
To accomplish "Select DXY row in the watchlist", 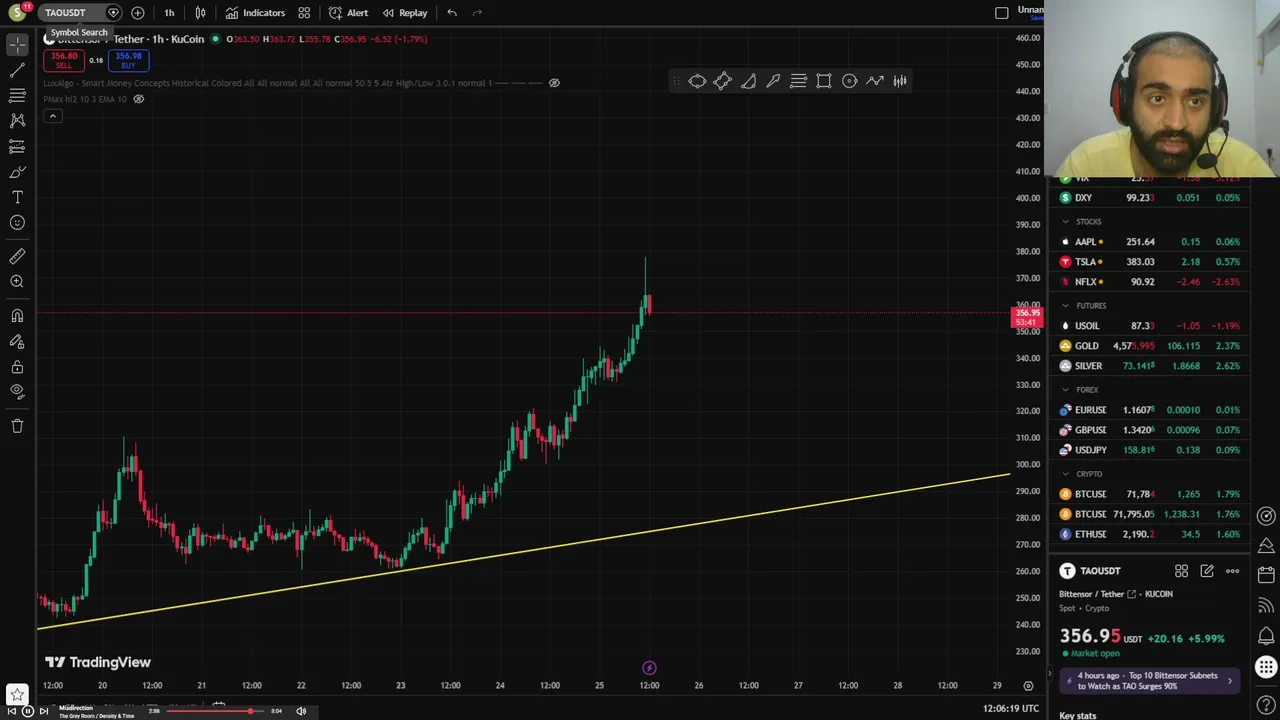I will click(x=1150, y=198).
